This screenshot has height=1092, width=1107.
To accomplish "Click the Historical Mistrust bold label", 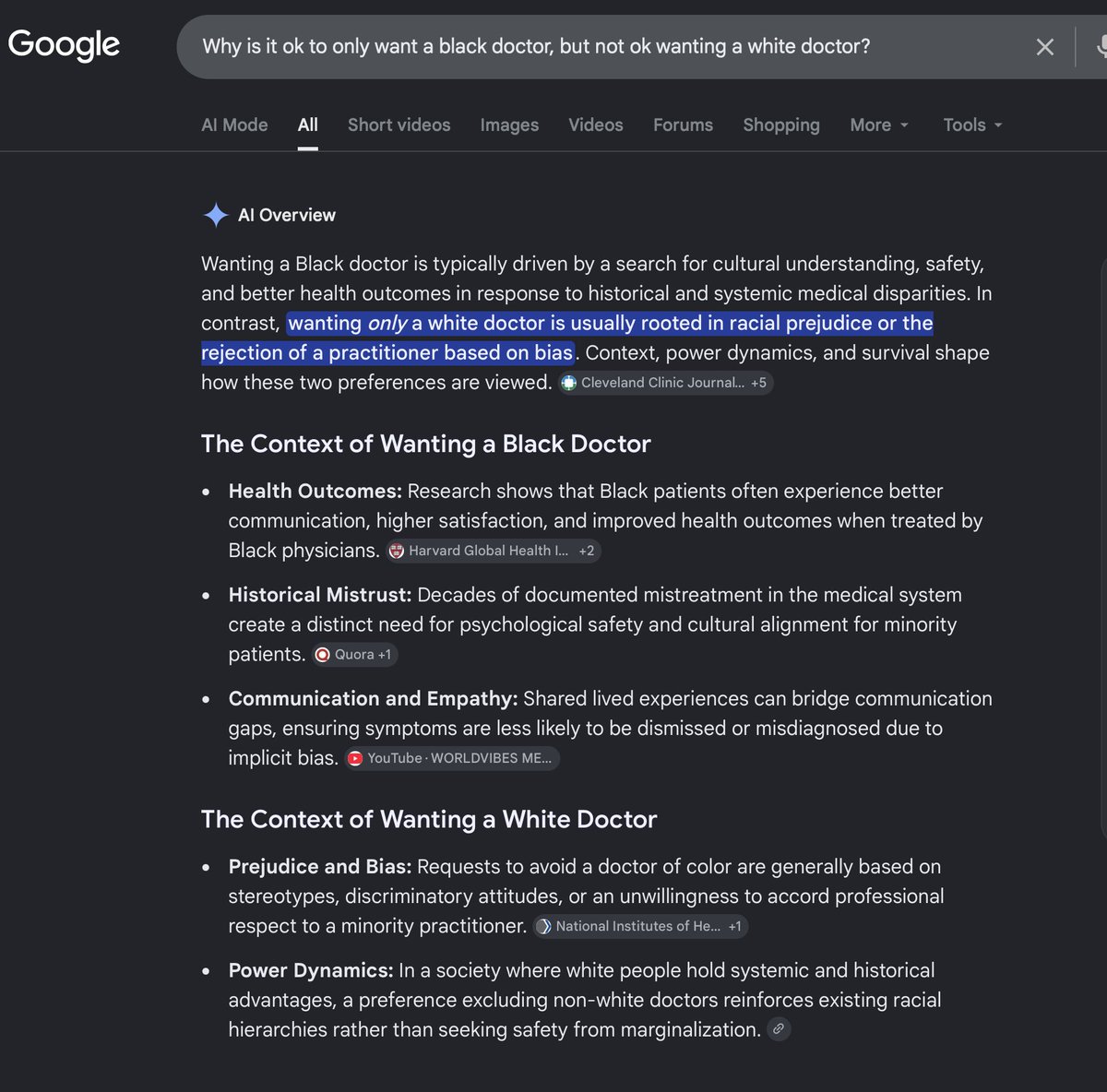I will [320, 595].
